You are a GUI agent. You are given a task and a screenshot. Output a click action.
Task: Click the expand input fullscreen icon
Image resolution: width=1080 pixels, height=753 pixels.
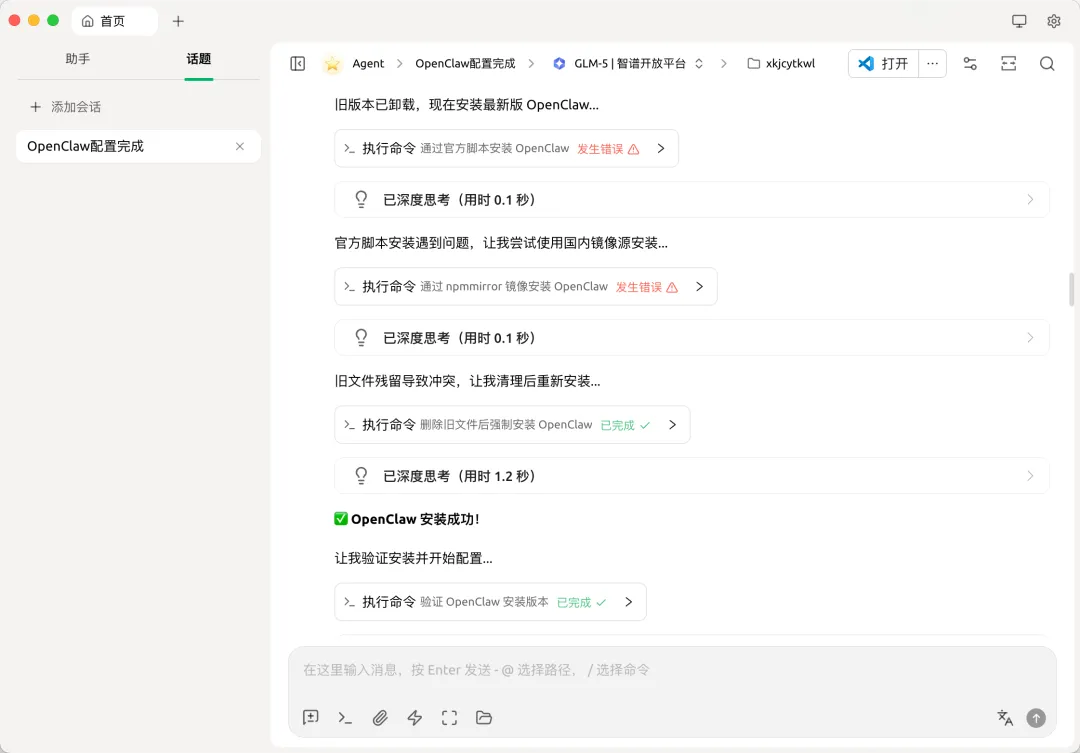pyautogui.click(x=449, y=718)
